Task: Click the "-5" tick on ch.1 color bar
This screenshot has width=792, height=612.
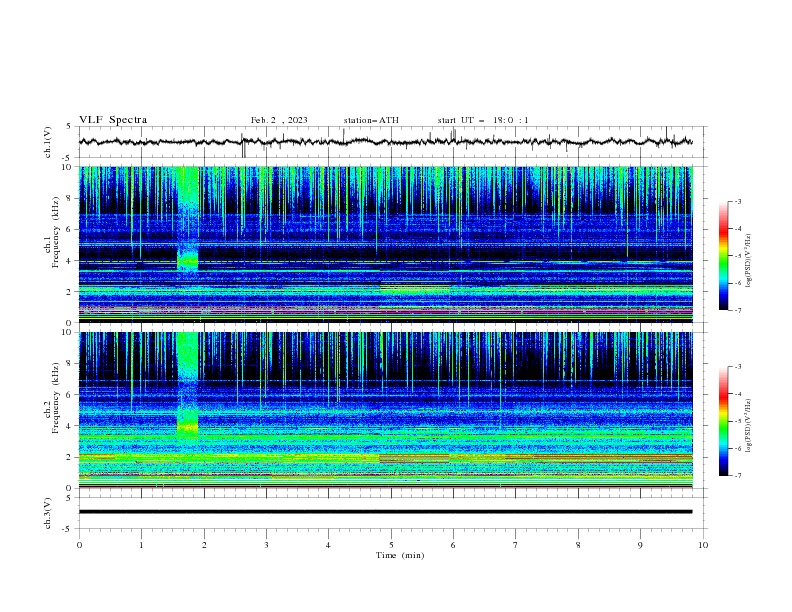Action: [737, 256]
